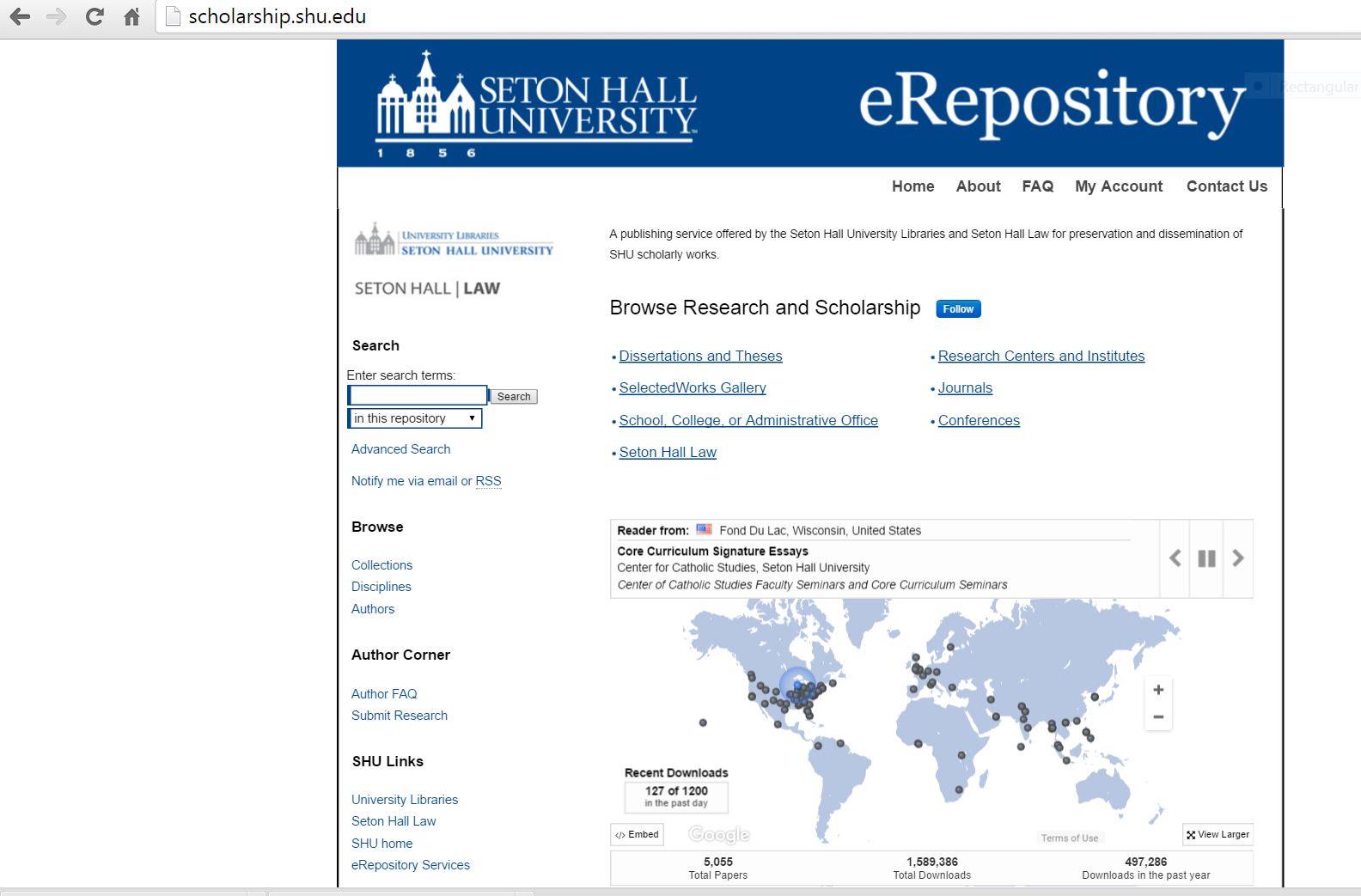Click the View Larger button
Viewport: 1361px width, 896px height.
tap(1218, 834)
